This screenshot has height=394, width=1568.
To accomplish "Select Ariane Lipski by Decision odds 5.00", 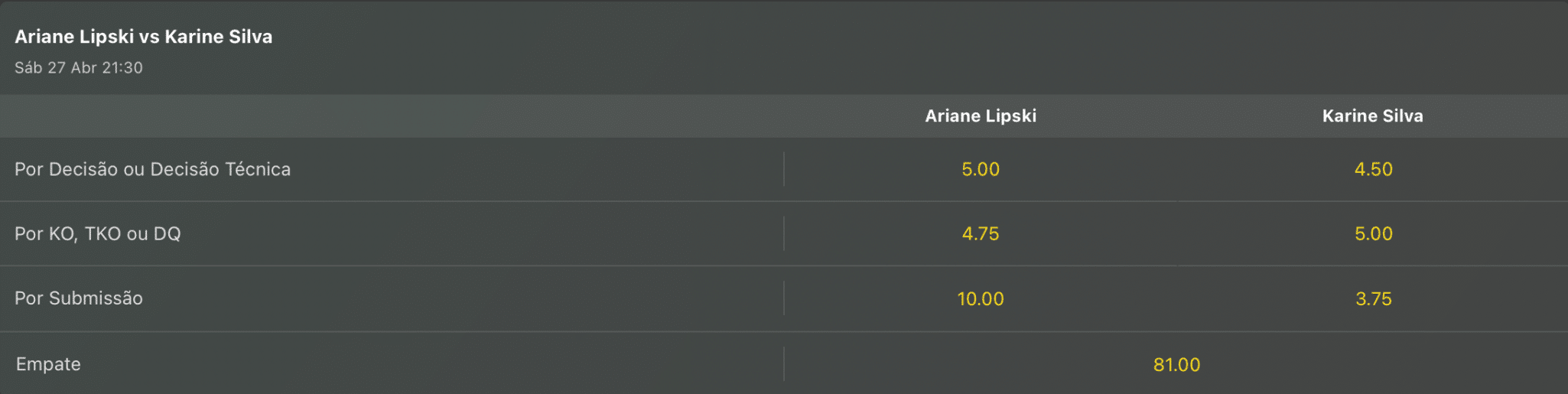I will coord(981,169).
